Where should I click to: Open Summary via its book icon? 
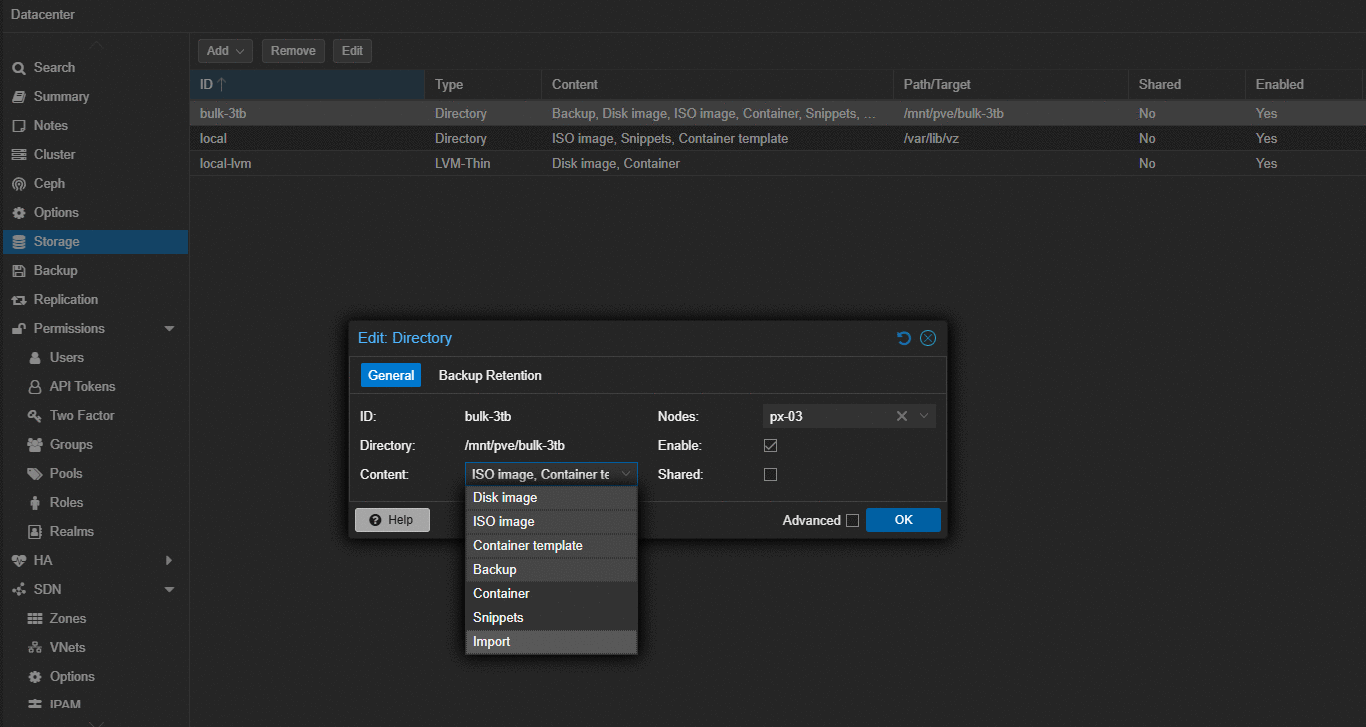tap(18, 97)
